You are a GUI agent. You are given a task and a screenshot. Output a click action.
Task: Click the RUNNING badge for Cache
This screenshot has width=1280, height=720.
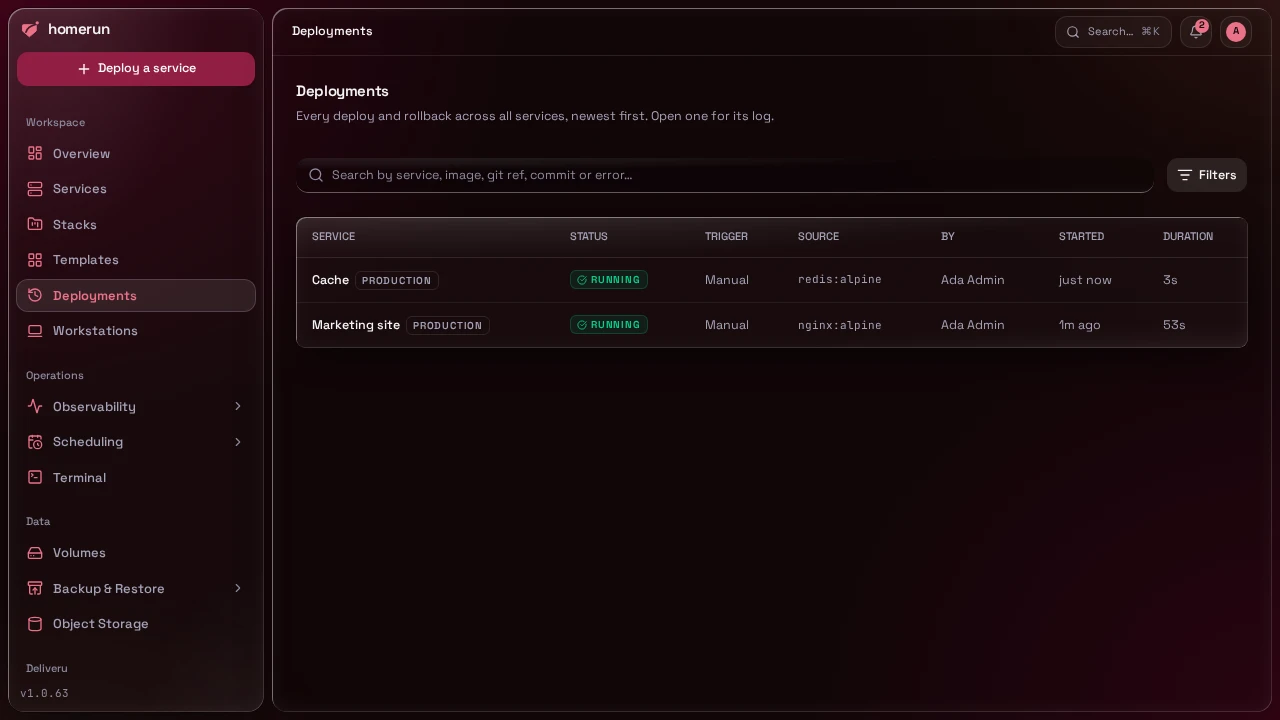point(609,280)
